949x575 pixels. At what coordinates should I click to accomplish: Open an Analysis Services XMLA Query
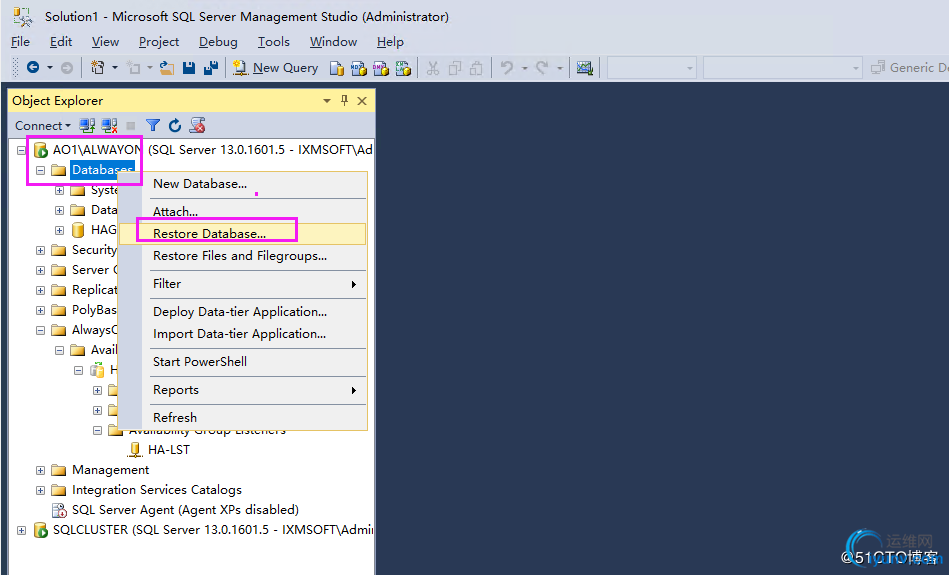[x=403, y=68]
